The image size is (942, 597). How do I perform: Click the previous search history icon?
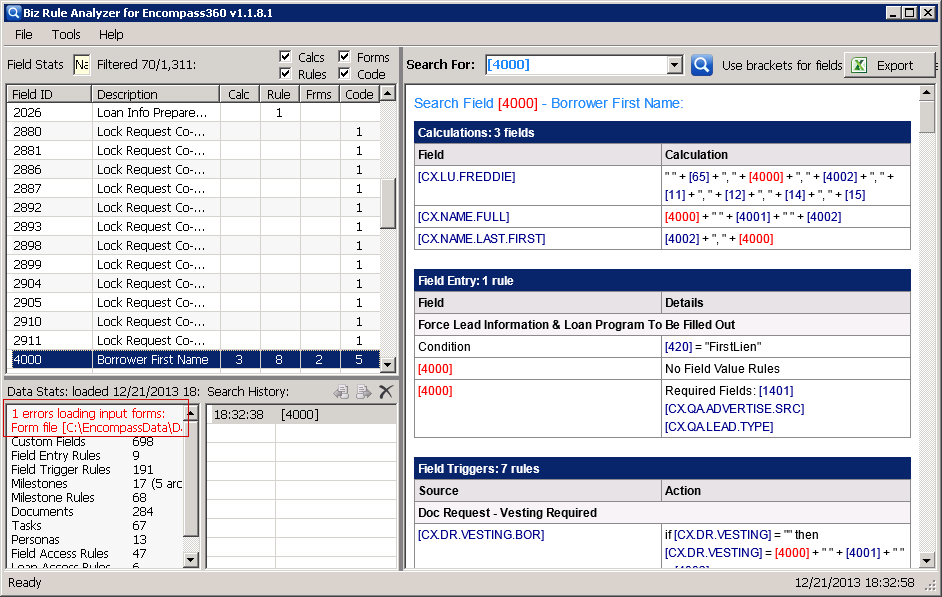(340, 392)
